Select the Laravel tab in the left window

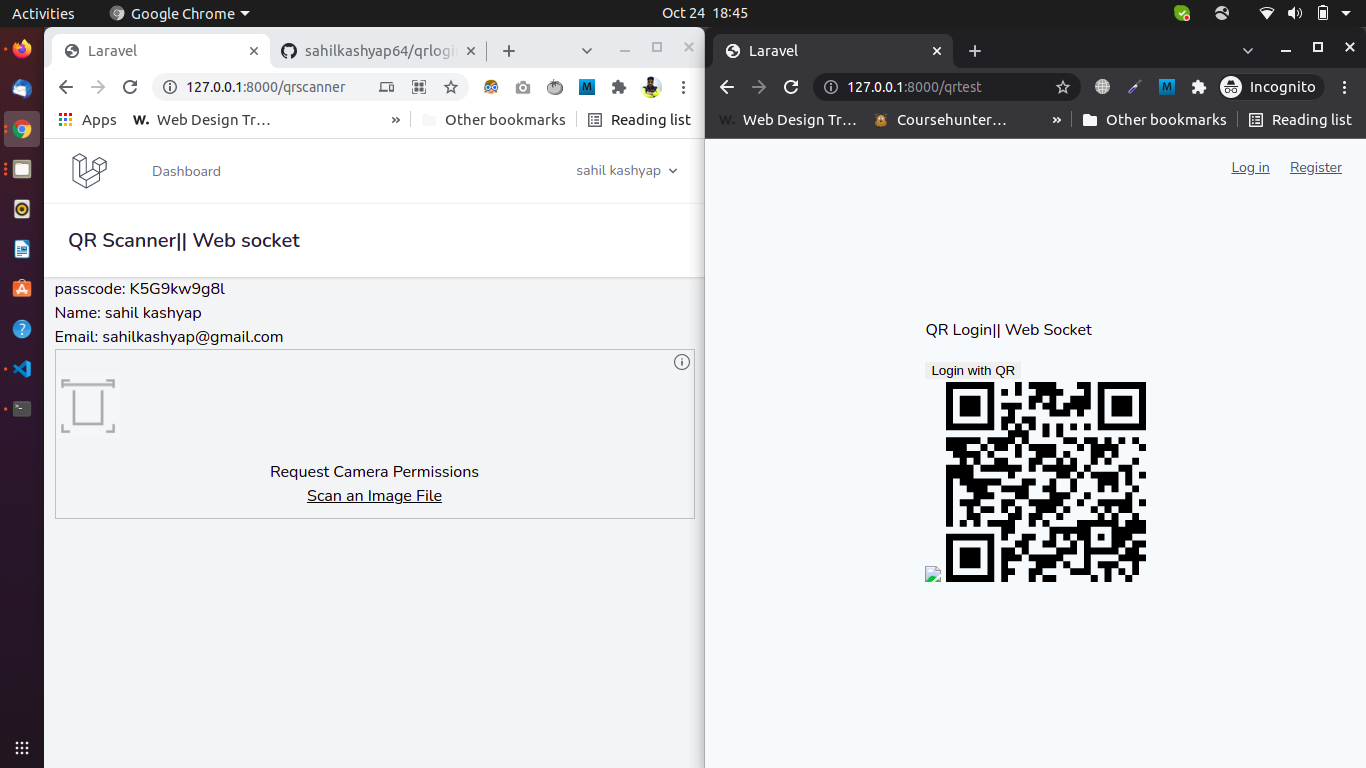pos(160,51)
